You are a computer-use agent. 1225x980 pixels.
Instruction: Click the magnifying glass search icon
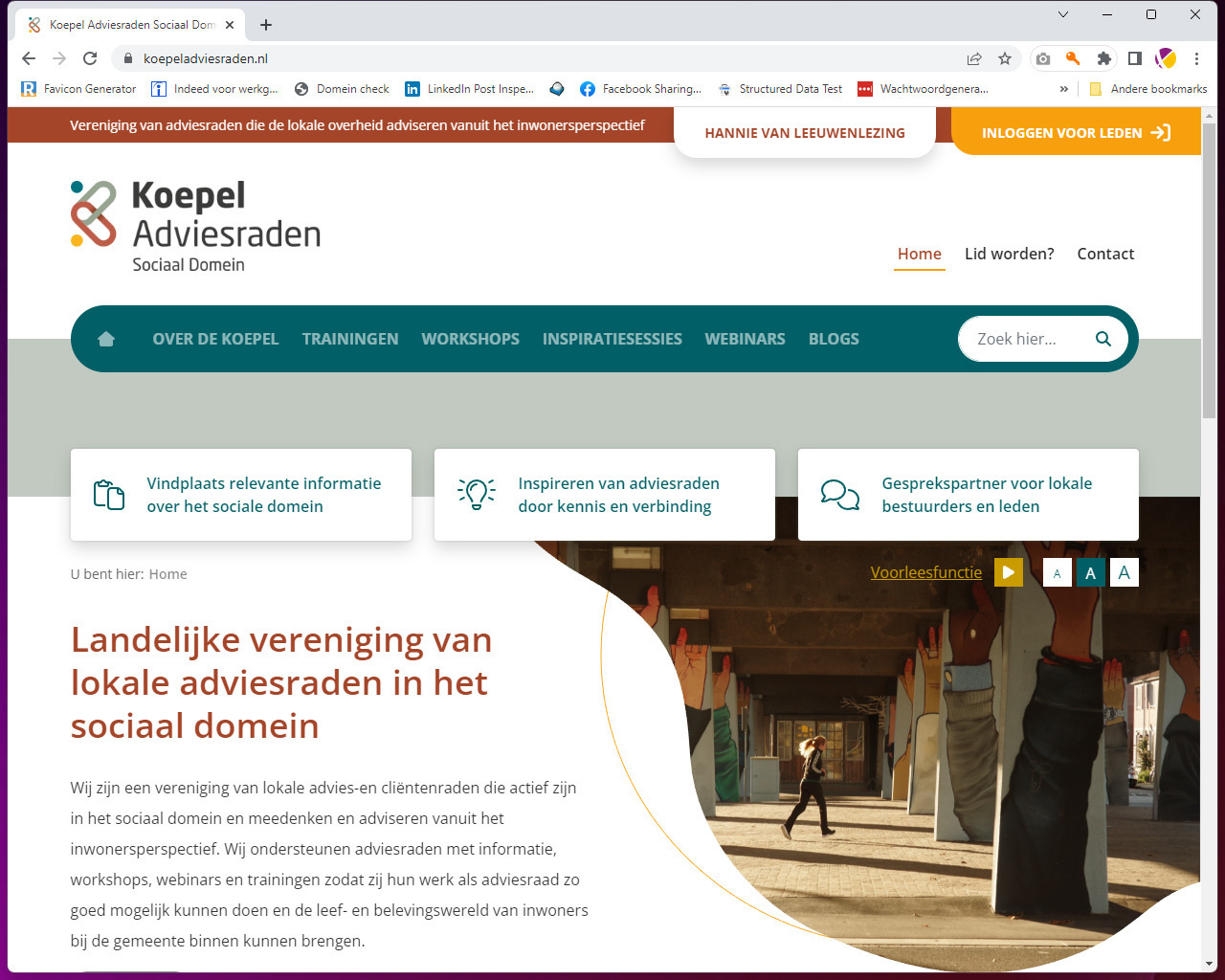[1102, 339]
